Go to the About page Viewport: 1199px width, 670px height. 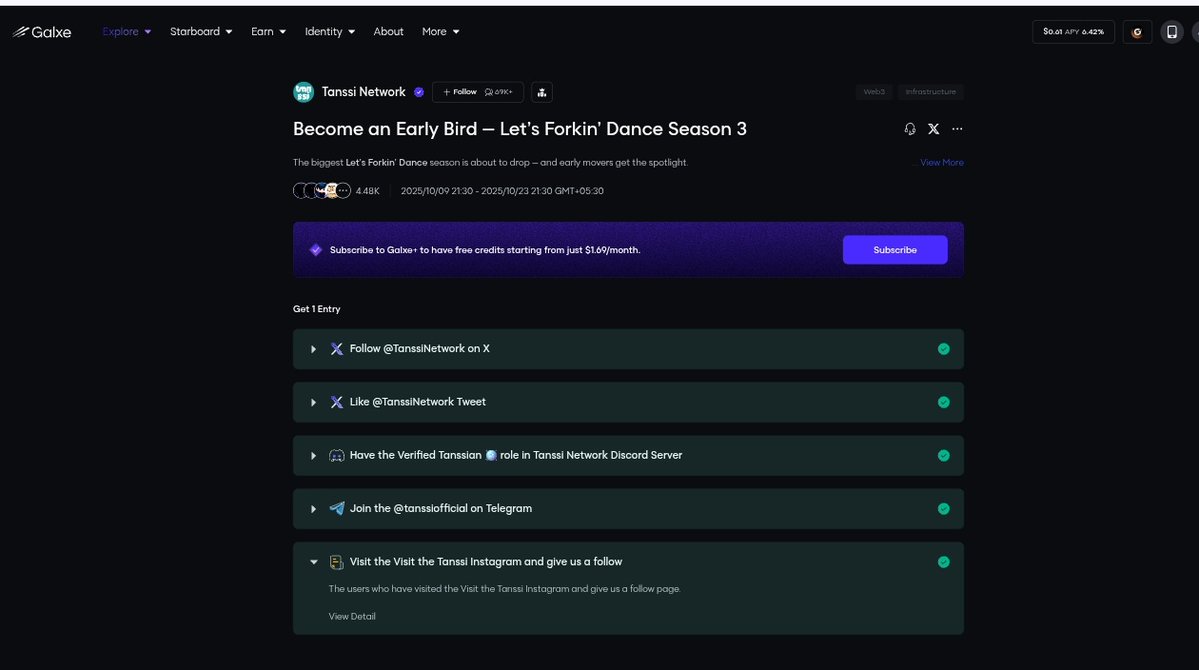point(388,31)
